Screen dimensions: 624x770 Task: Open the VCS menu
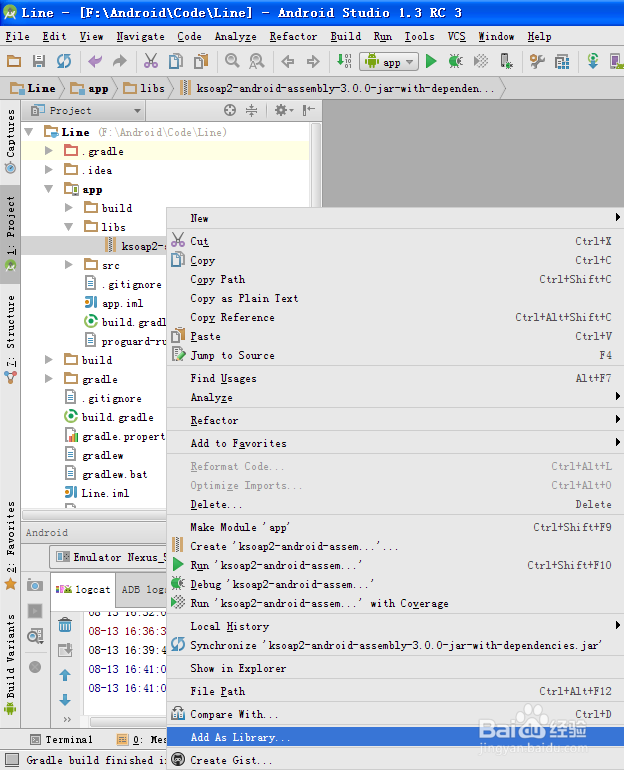coord(457,36)
